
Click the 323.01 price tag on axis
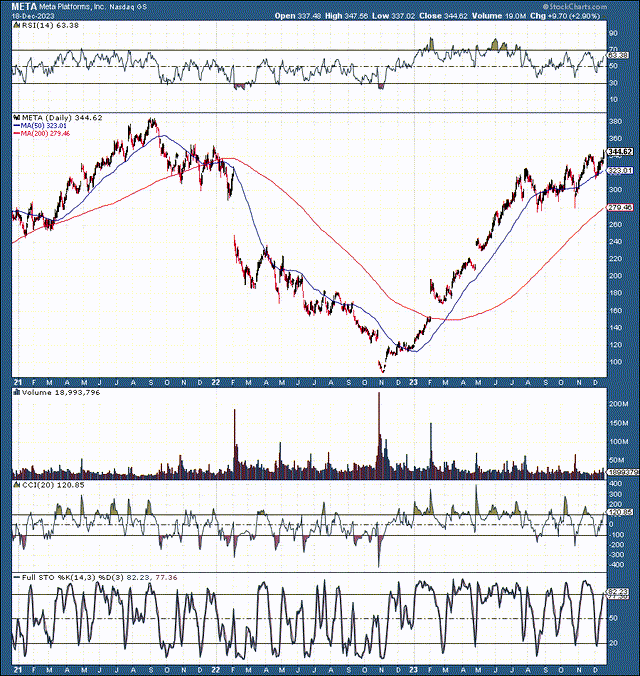click(x=620, y=171)
